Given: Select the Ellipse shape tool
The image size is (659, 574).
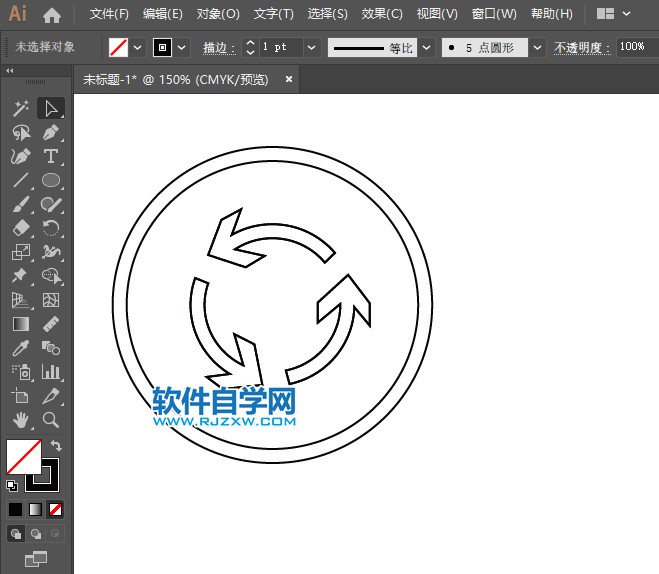Looking at the screenshot, I should click(51, 180).
